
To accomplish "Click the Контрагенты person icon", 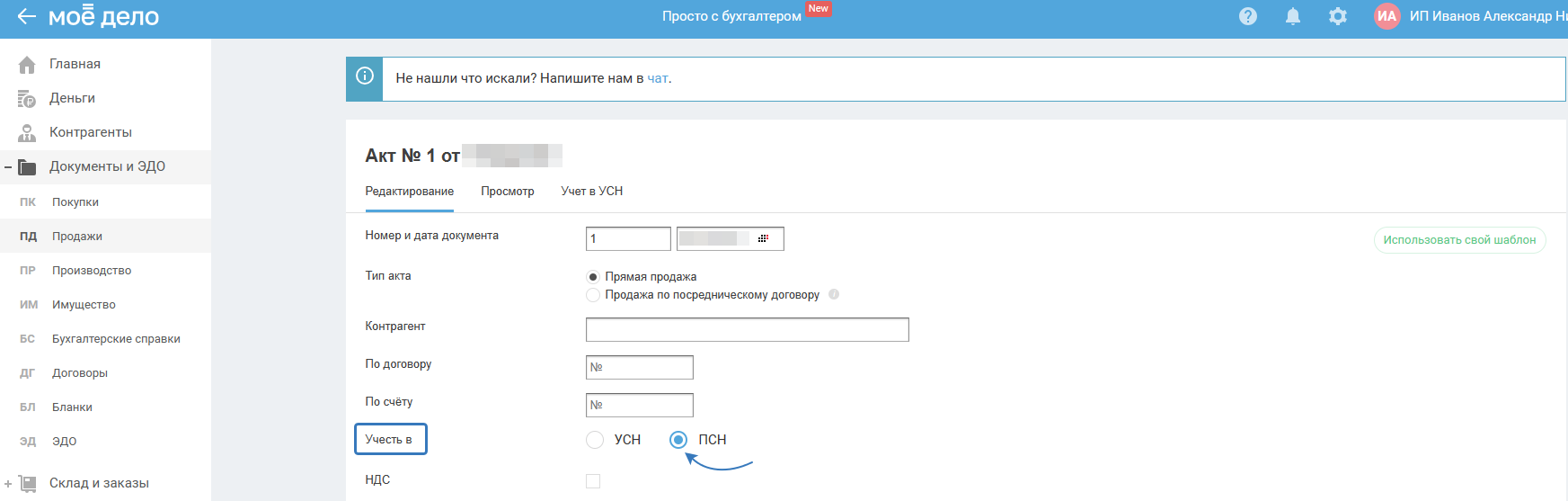I will coord(27,133).
